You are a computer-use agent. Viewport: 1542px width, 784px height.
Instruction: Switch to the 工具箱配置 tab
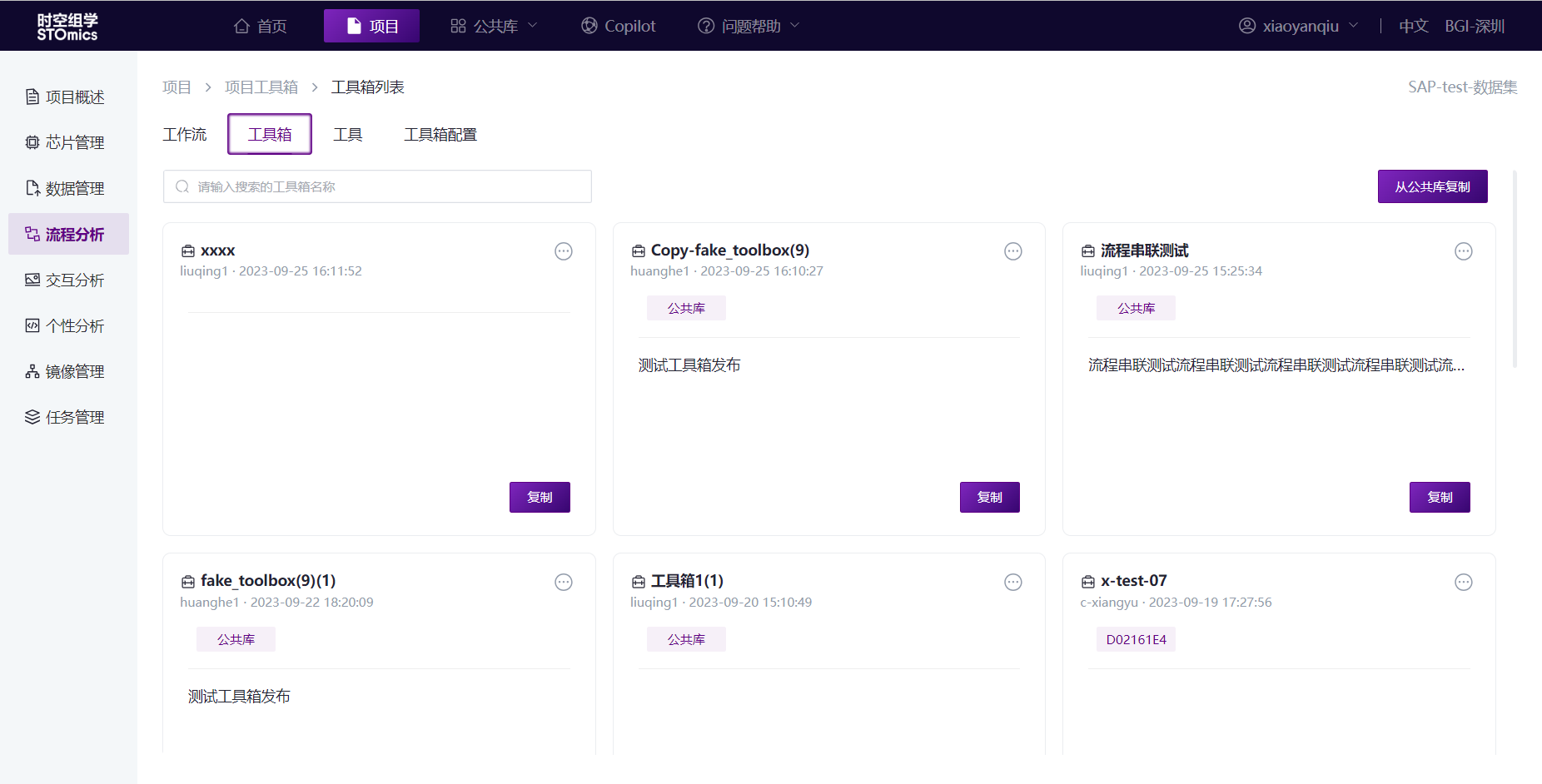440,135
